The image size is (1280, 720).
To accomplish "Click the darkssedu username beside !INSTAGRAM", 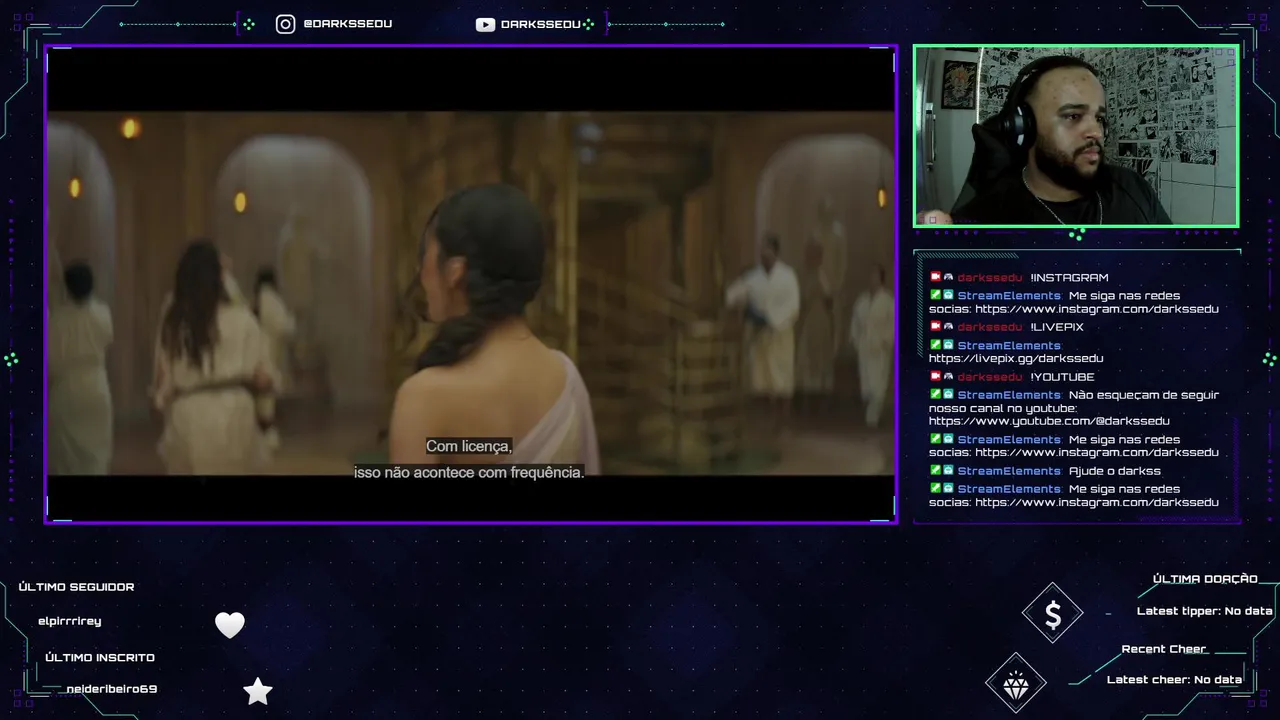I will 990,278.
